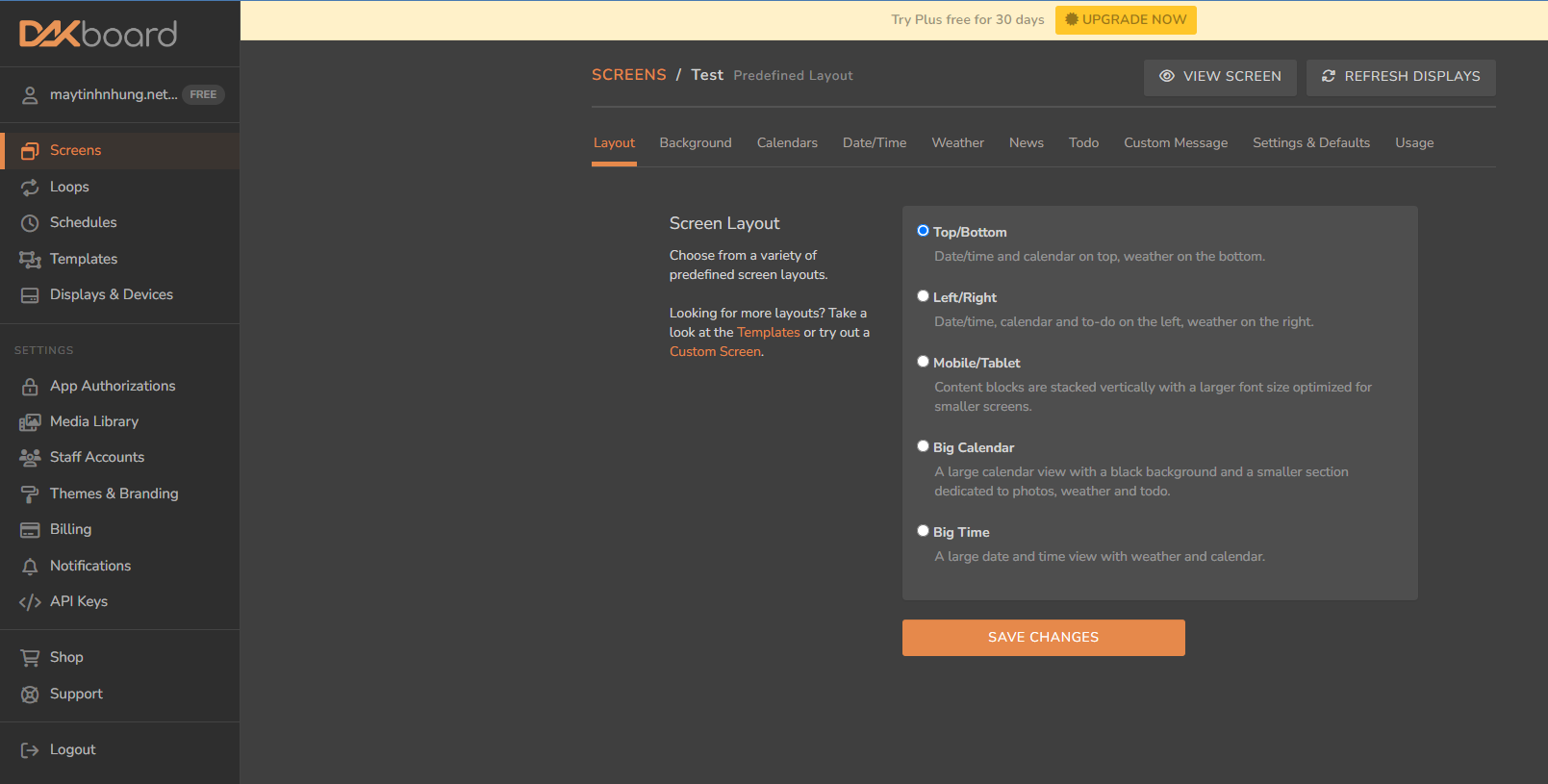The width and height of the screenshot is (1548, 784).
Task: Click the App Authorizations lock icon
Action: click(30, 386)
